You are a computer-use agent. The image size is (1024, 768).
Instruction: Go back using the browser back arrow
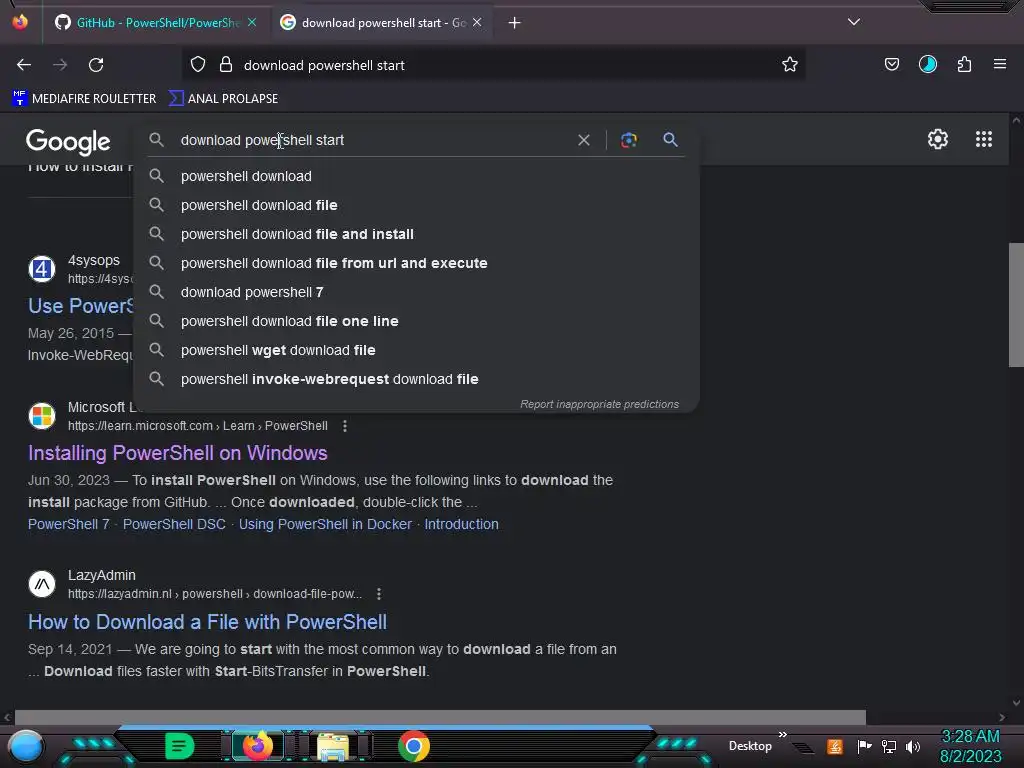click(x=24, y=65)
